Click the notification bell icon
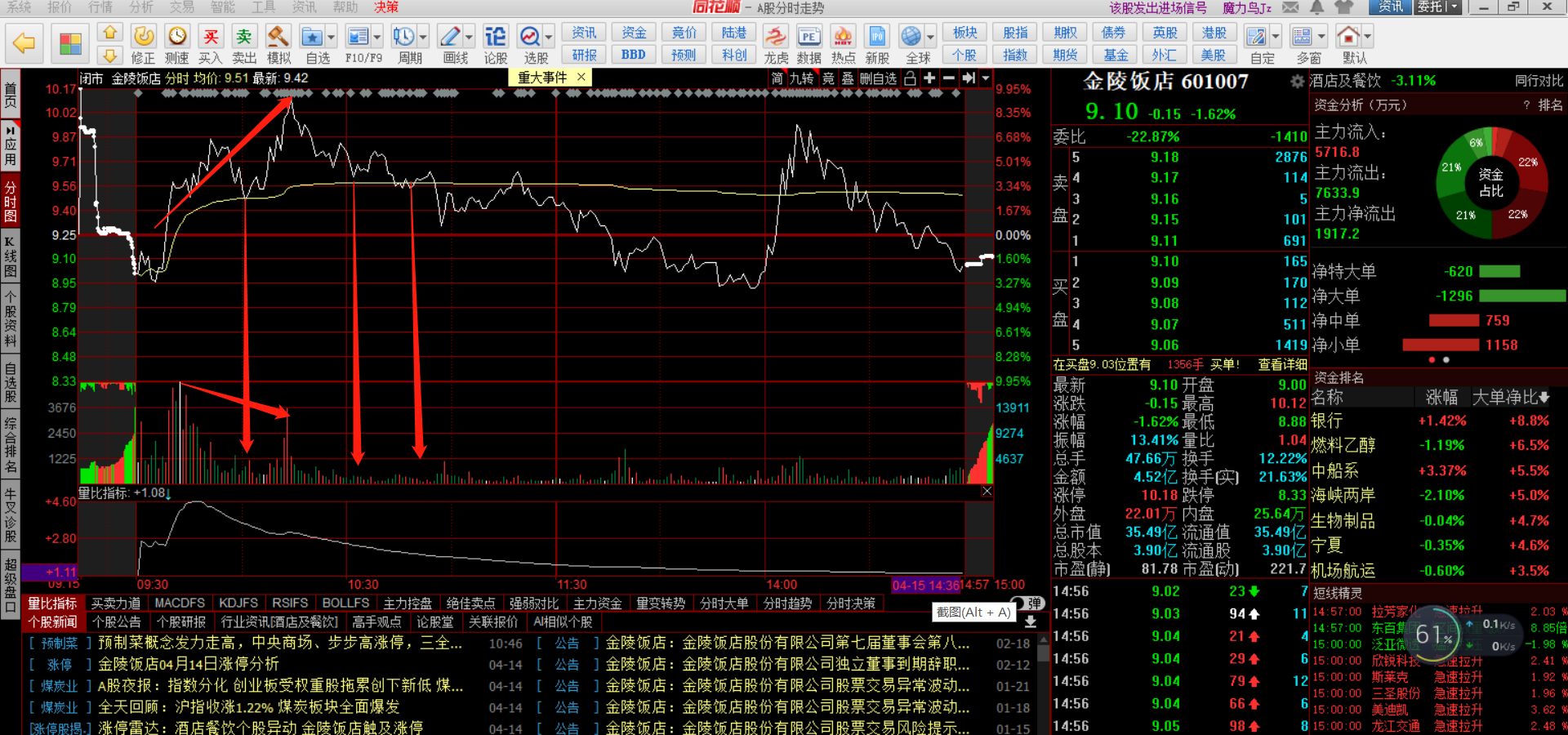 [1317, 7]
